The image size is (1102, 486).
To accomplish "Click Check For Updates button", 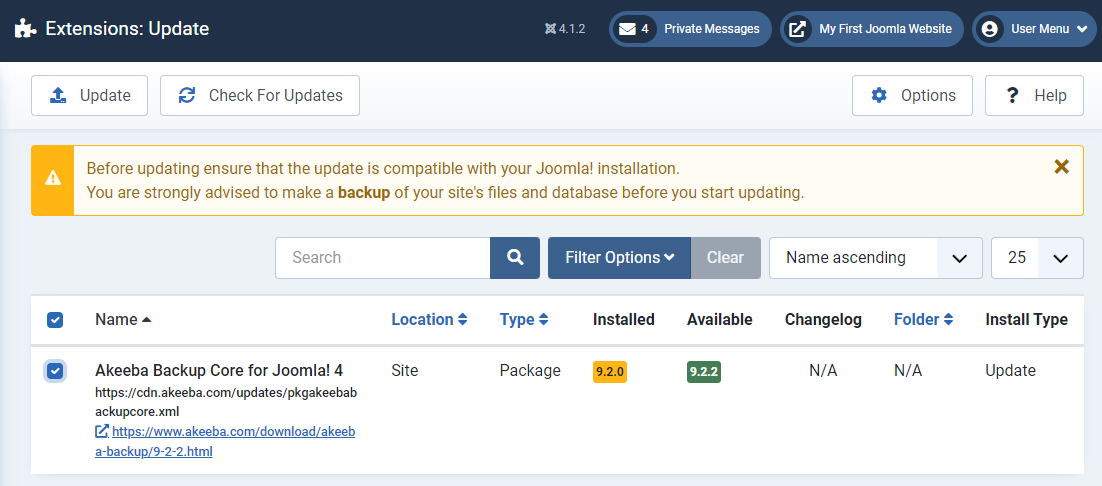I will tap(260, 96).
